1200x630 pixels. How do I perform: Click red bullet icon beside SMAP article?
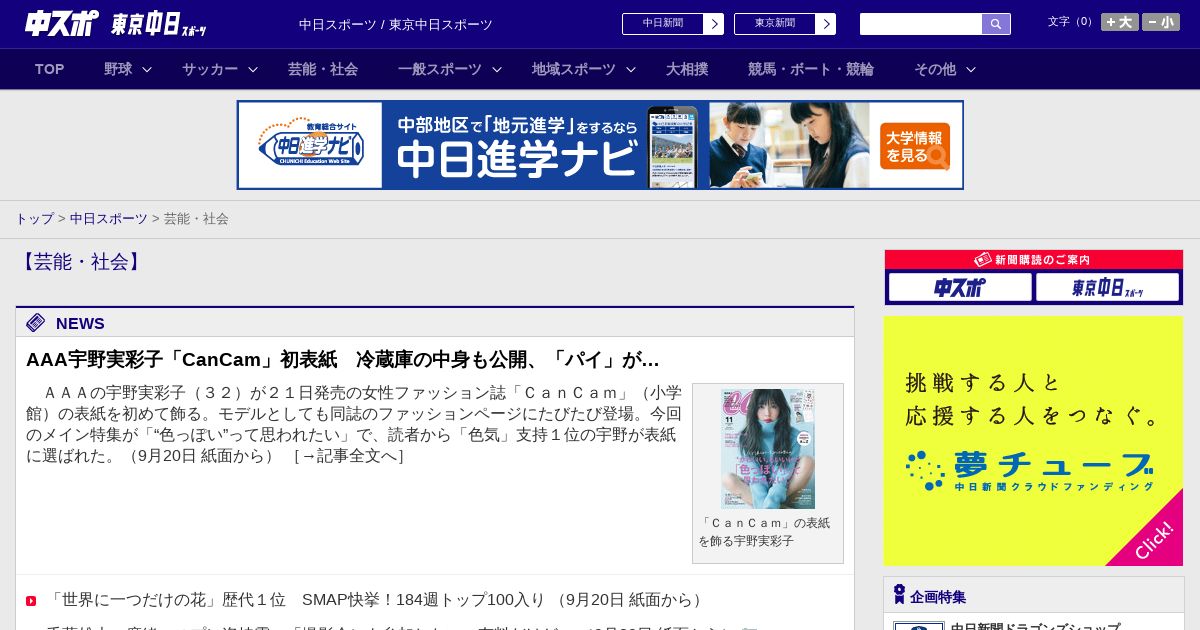pos(31,601)
